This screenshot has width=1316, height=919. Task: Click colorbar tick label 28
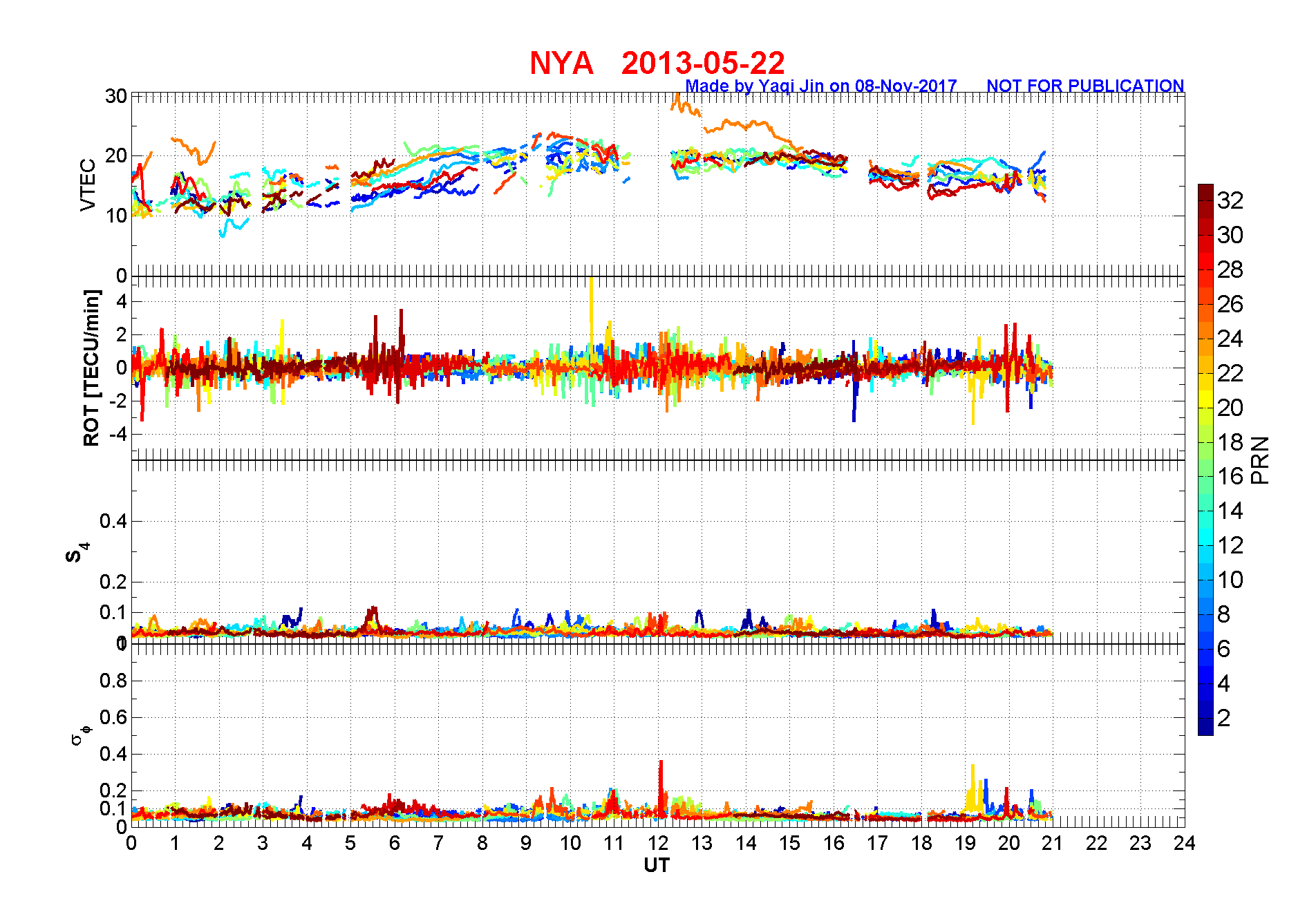pos(1230,269)
